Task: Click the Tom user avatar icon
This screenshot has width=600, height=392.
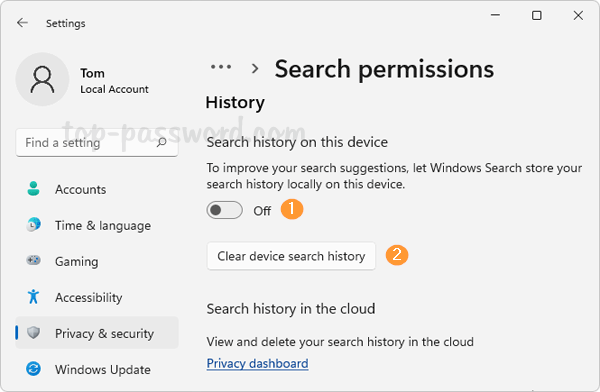Action: [x=42, y=79]
